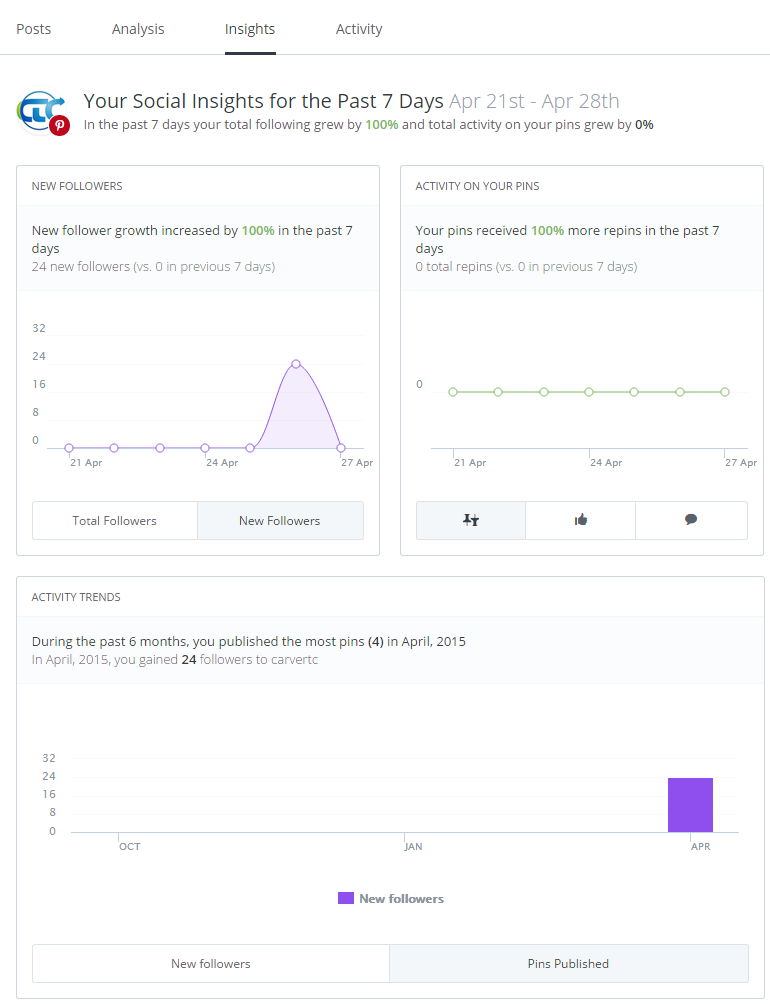Show comments with the speech bubble icon
Image resolution: width=770 pixels, height=1004 pixels.
pyautogui.click(x=691, y=520)
